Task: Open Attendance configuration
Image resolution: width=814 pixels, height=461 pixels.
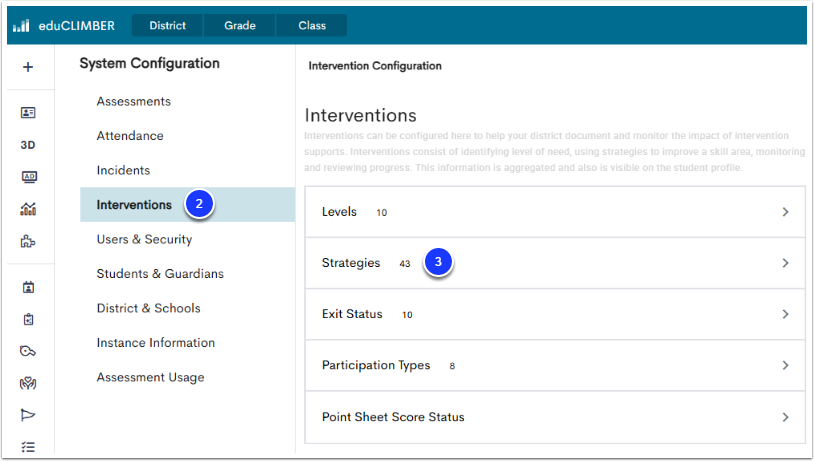Action: (130, 135)
